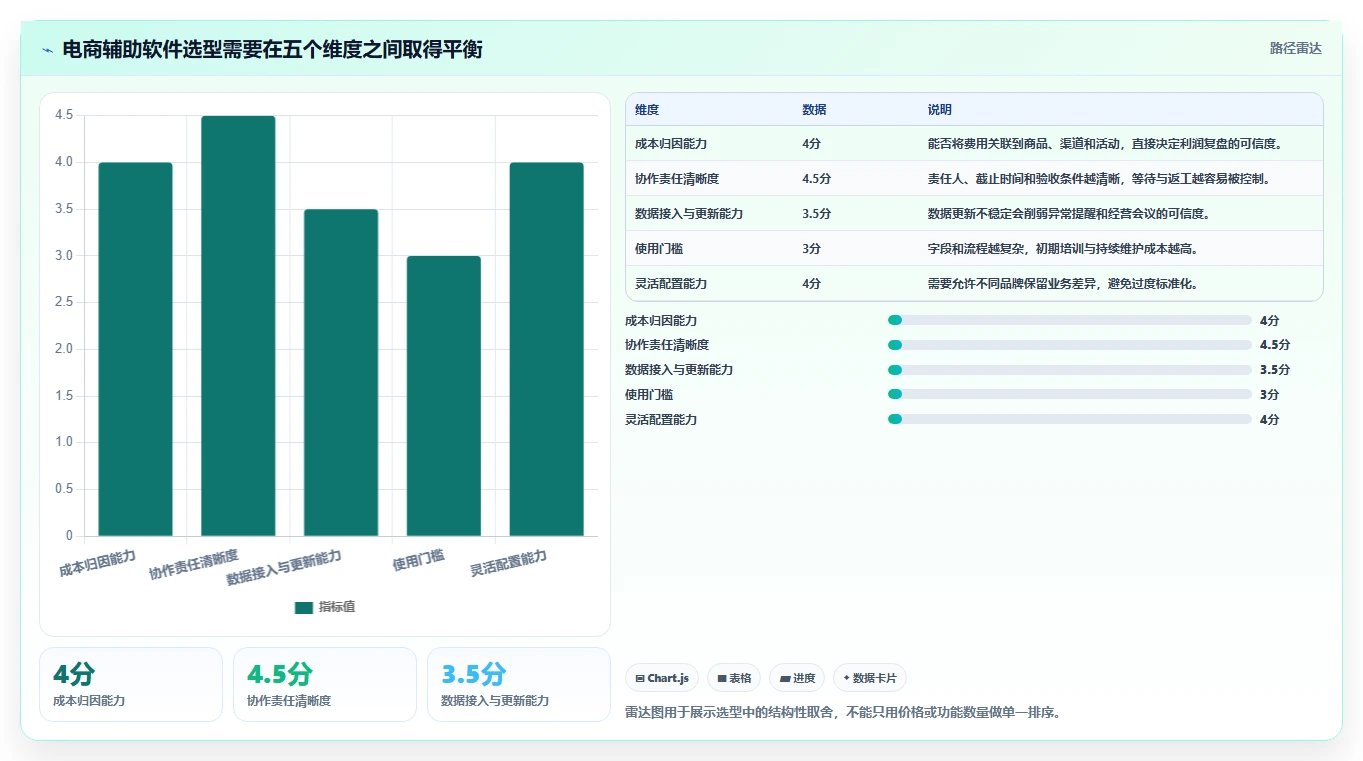
Task: Click the page title about 电商辅助软件选型
Action: 273,49
